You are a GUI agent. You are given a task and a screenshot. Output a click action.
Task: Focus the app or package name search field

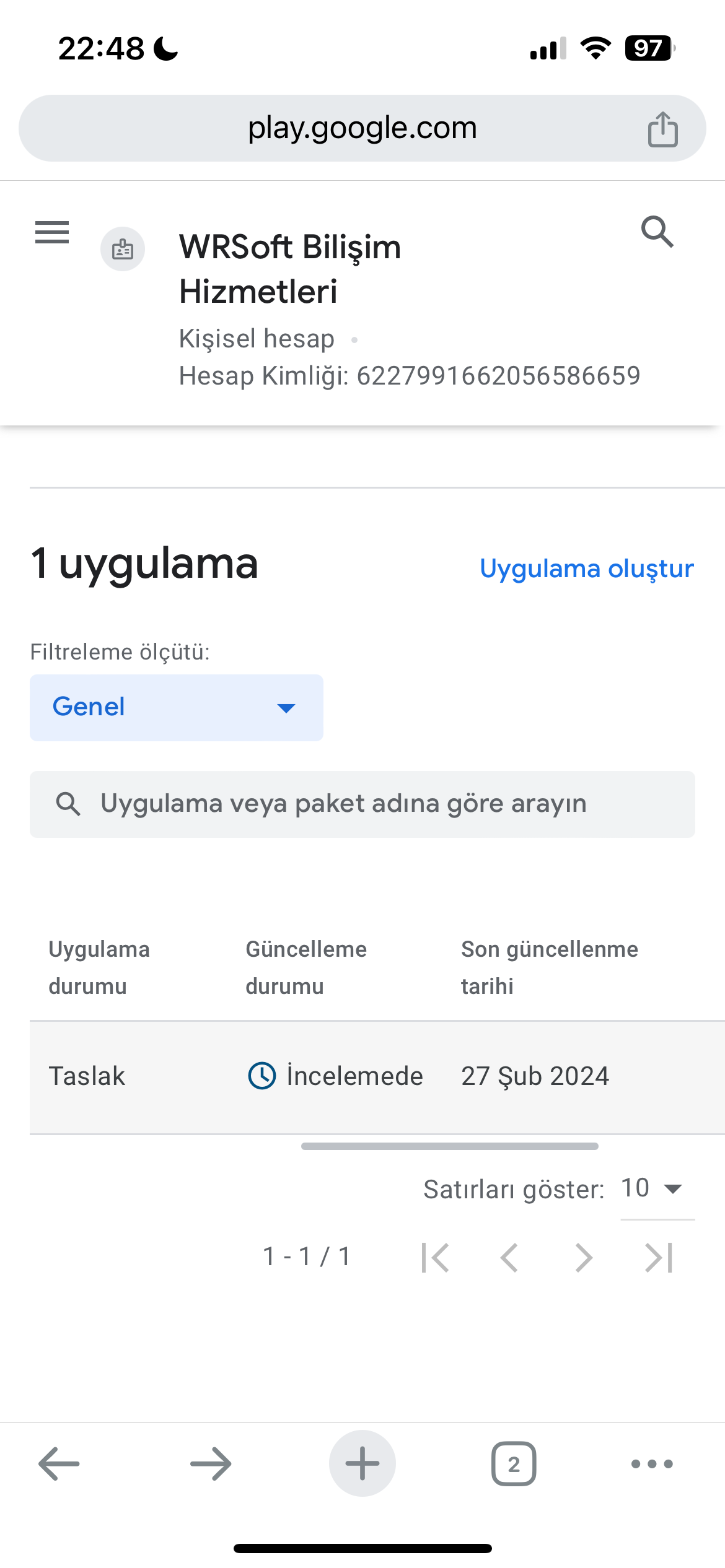(x=362, y=804)
